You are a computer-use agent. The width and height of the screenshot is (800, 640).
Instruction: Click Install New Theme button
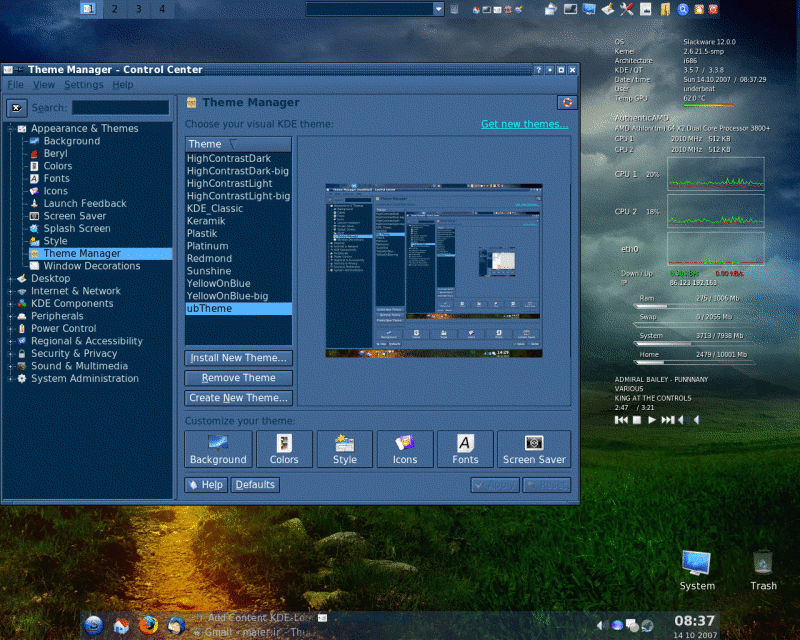238,358
